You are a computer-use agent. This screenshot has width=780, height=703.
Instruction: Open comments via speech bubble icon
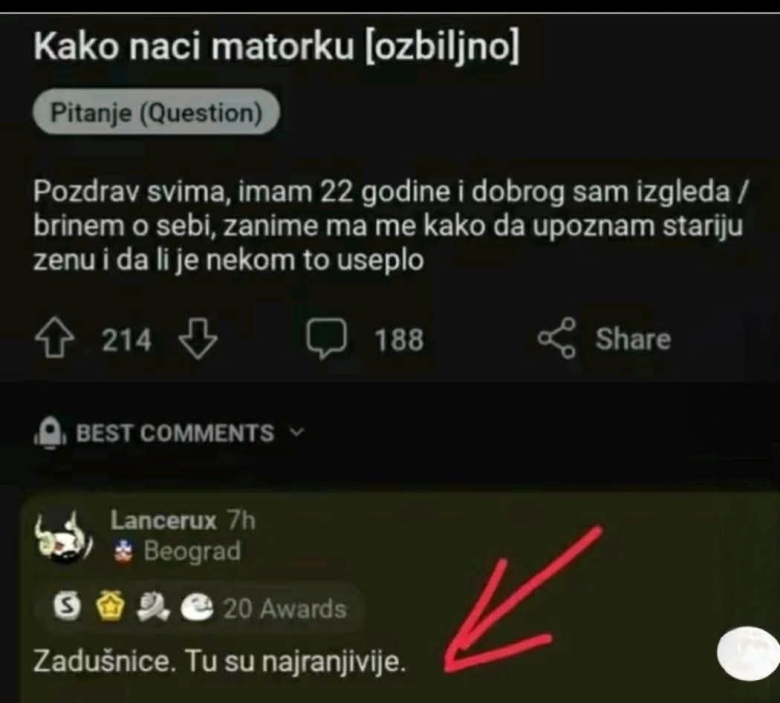point(326,340)
